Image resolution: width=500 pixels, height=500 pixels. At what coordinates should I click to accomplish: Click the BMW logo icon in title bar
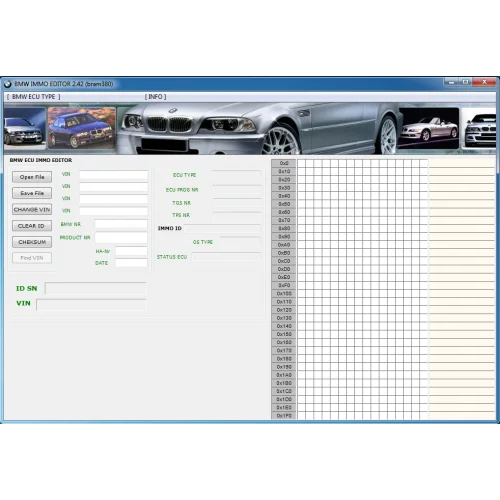pyautogui.click(x=8, y=84)
